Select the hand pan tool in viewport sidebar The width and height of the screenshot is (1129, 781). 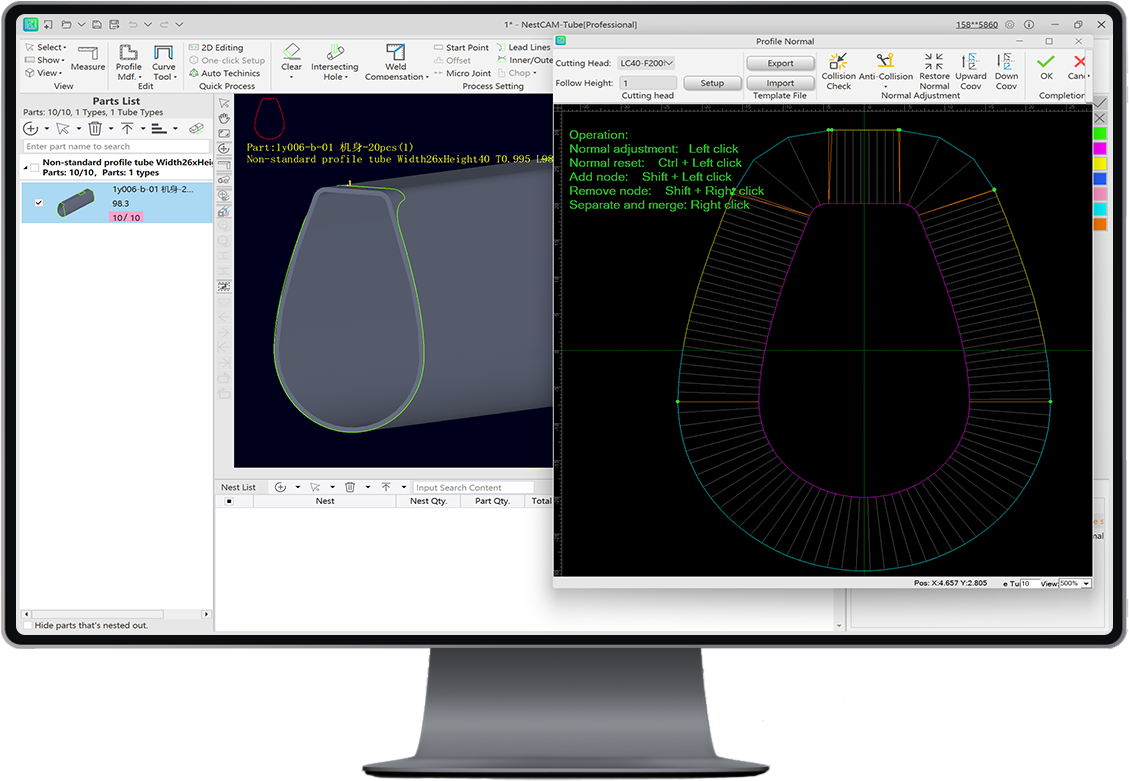pos(224,118)
